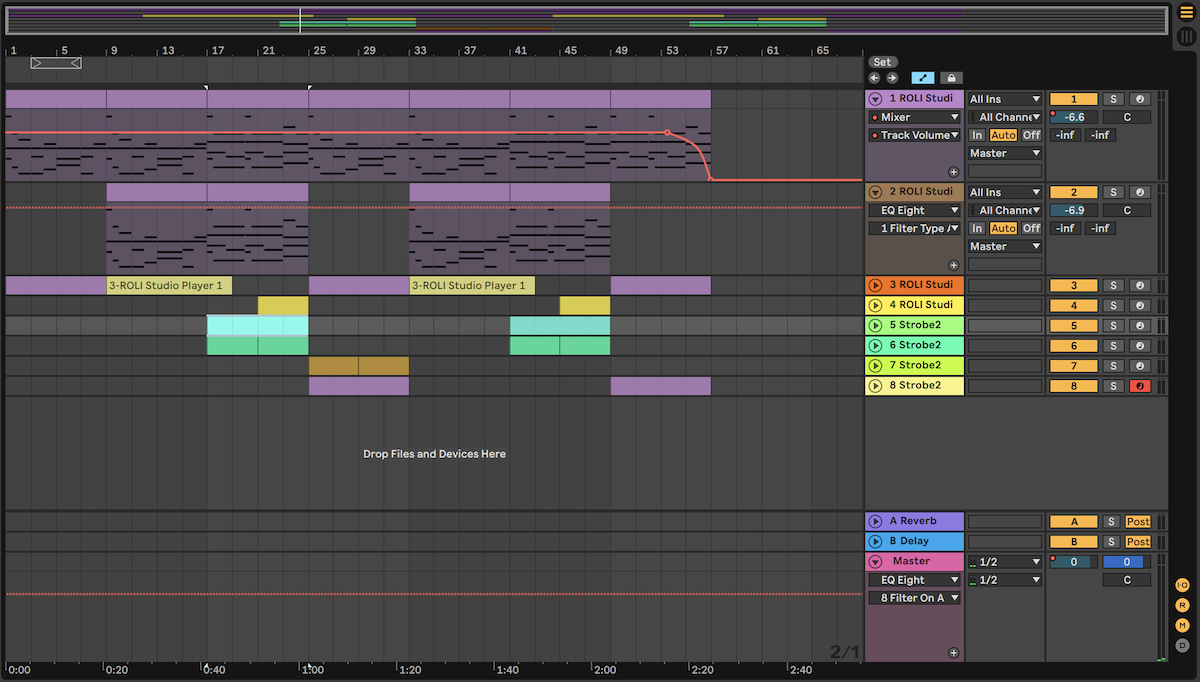Image resolution: width=1200 pixels, height=682 pixels.
Task: Click the arrangement overview strip
Action: [586, 20]
